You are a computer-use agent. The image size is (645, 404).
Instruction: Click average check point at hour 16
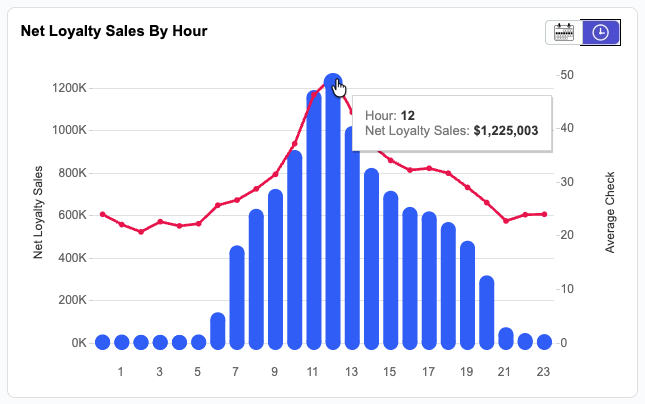point(410,170)
